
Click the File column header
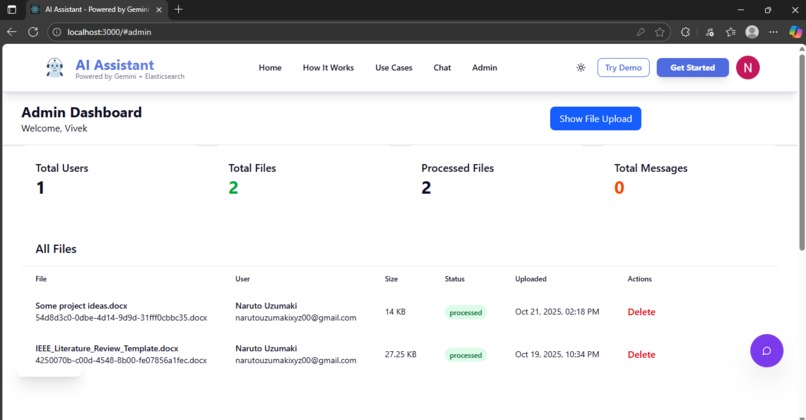[41, 279]
